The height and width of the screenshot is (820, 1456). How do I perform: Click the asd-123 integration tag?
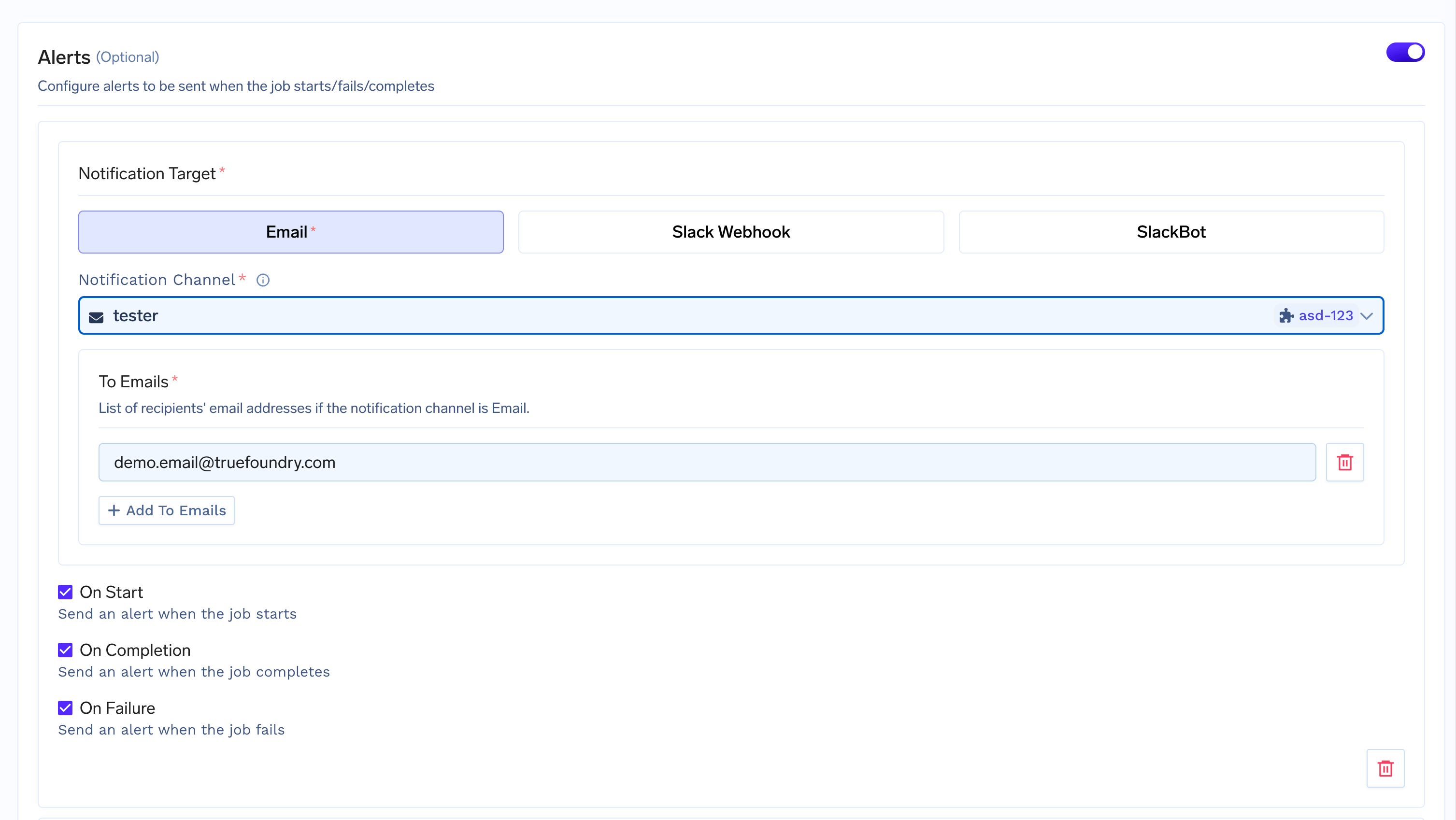coord(1325,315)
